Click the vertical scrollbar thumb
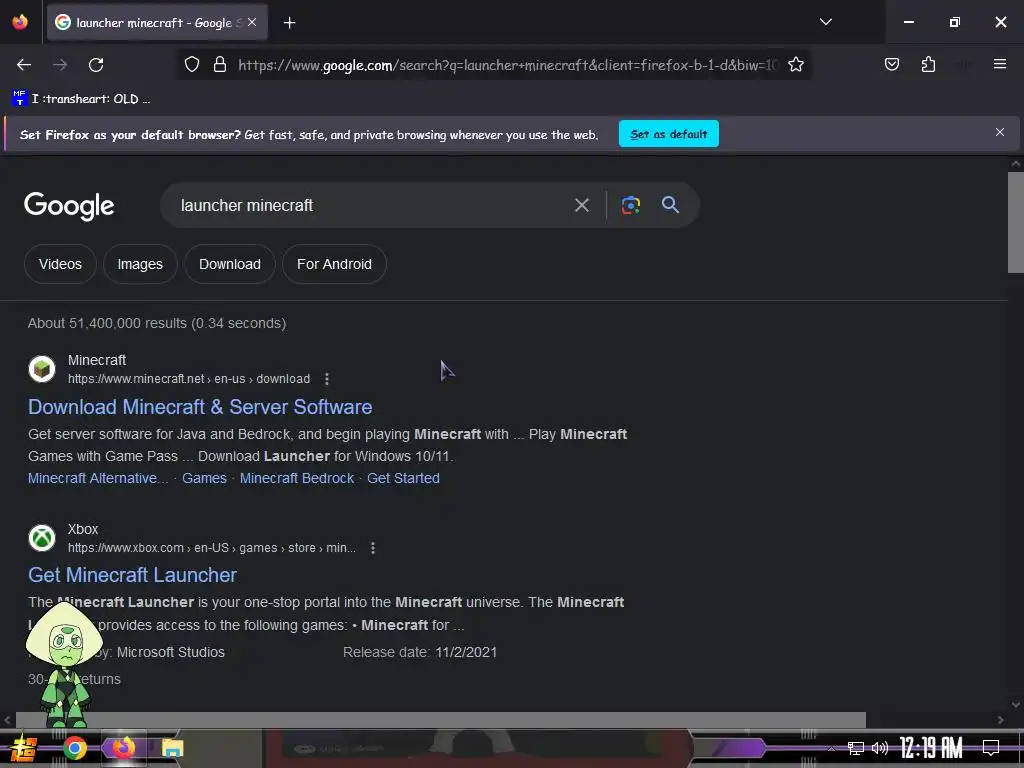The width and height of the screenshot is (1024, 768). point(1016,222)
